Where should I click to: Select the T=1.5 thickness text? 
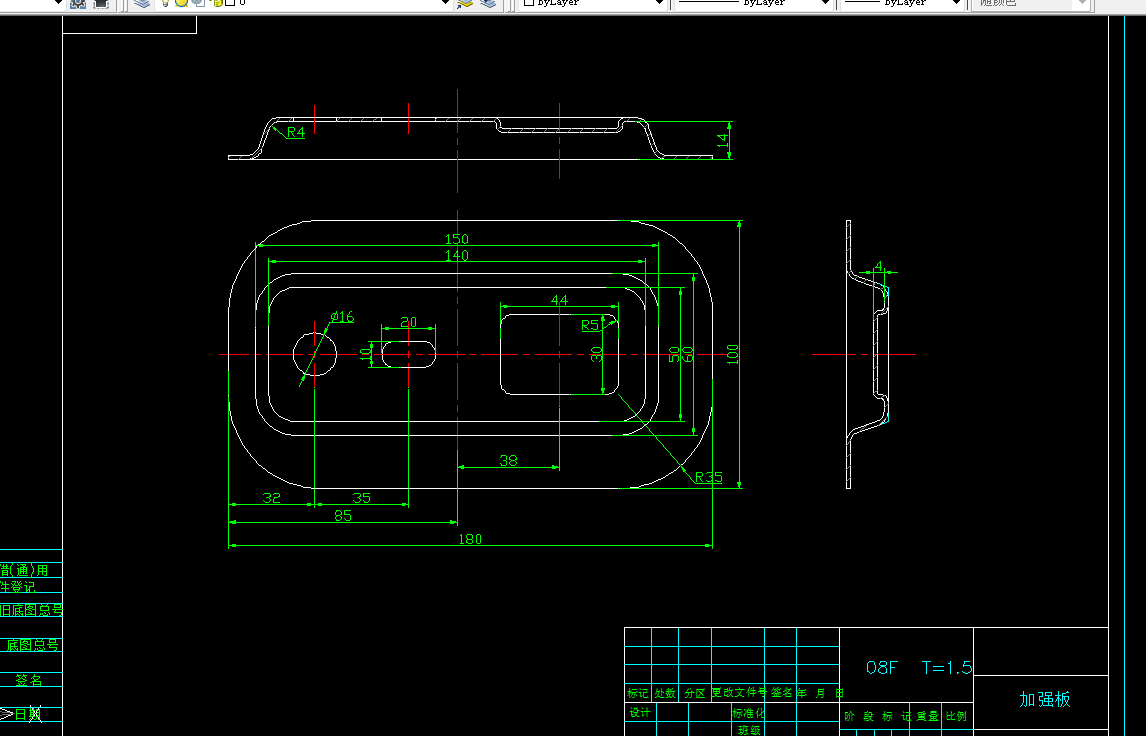947,667
